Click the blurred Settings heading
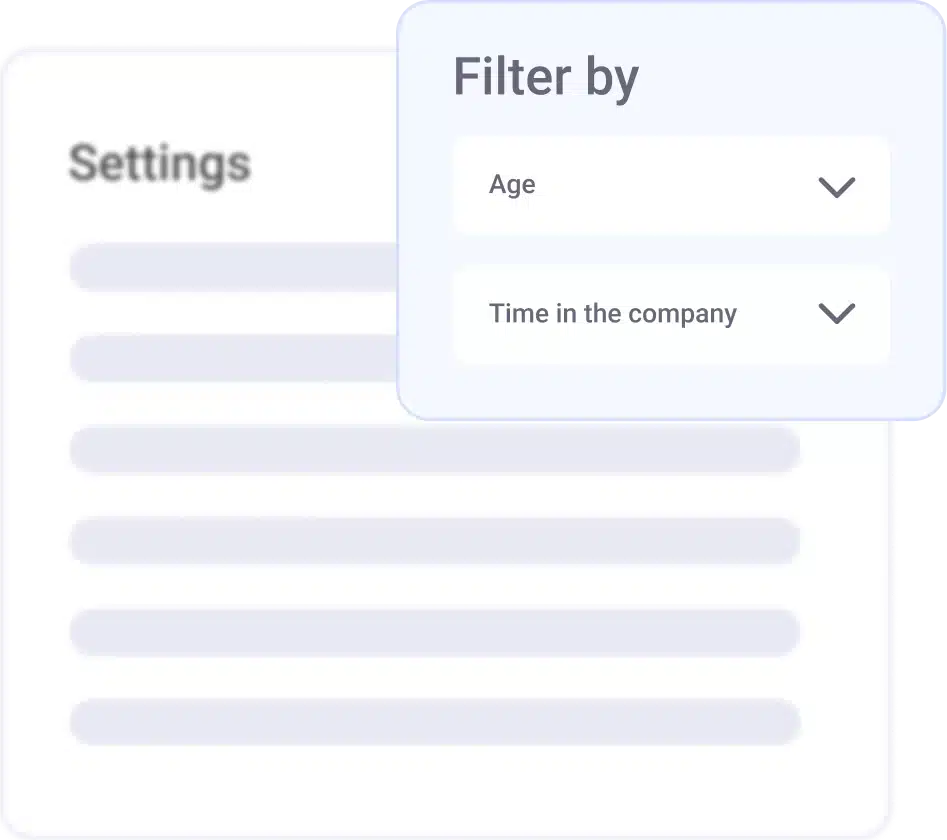The height and width of the screenshot is (840, 947). point(159,163)
